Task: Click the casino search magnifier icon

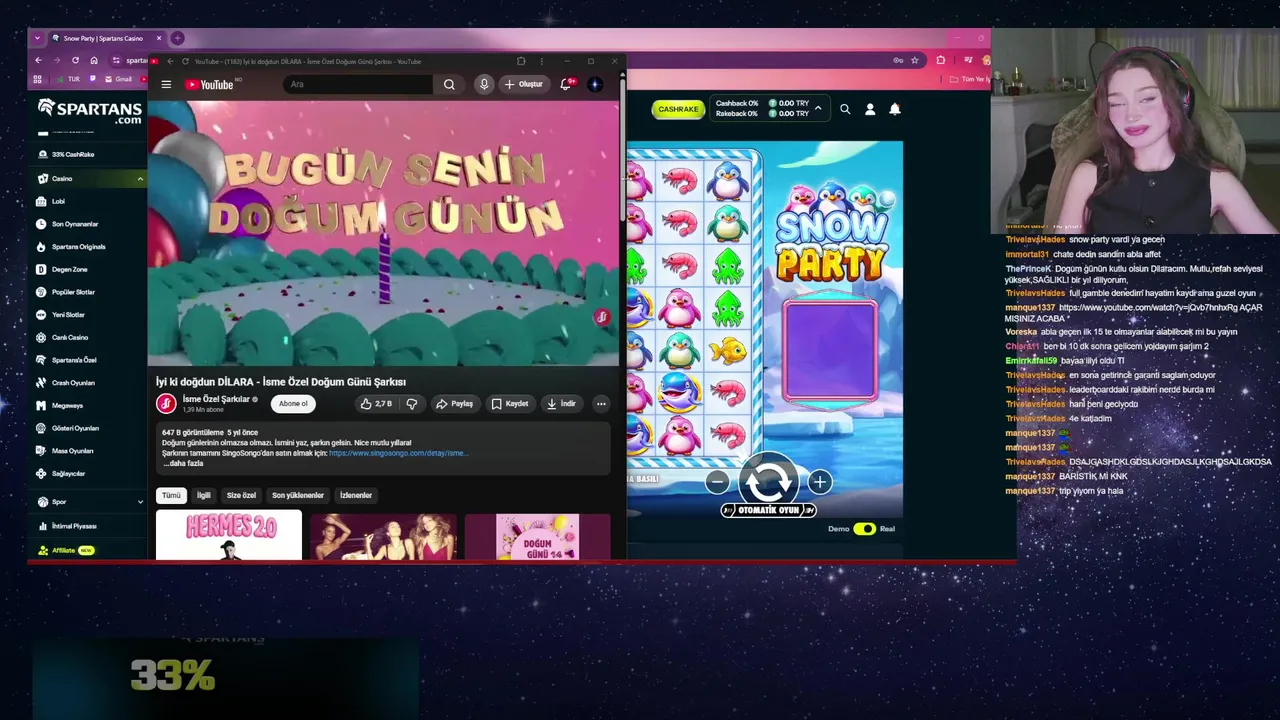Action: 845,109
